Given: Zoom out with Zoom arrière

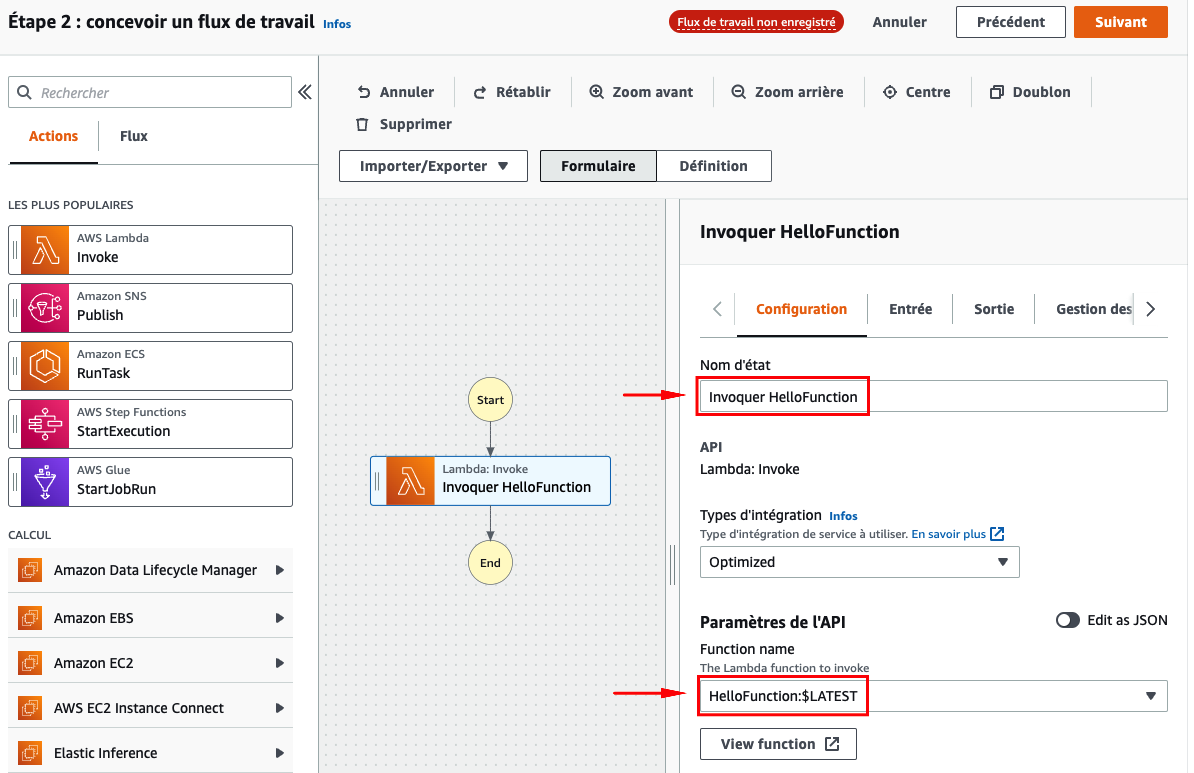Looking at the screenshot, I should pos(787,92).
